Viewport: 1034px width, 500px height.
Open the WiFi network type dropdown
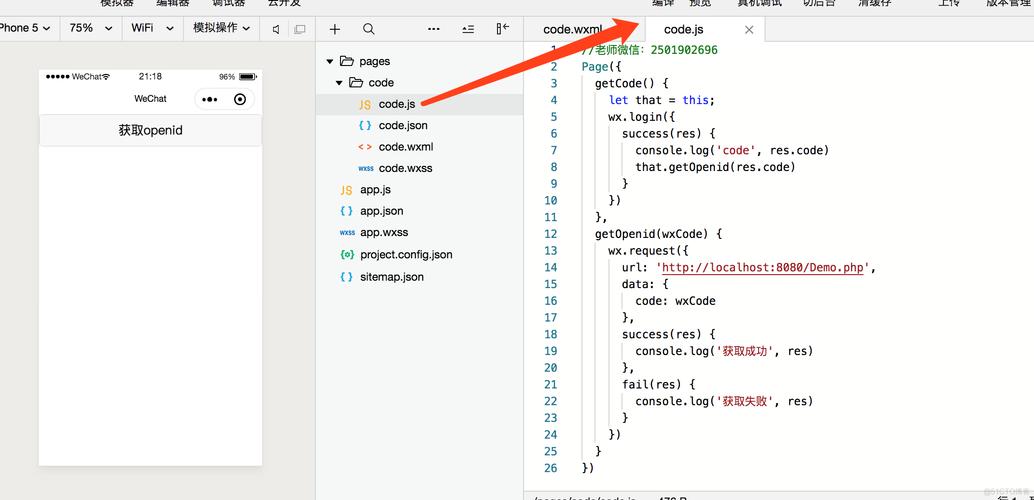[152, 28]
